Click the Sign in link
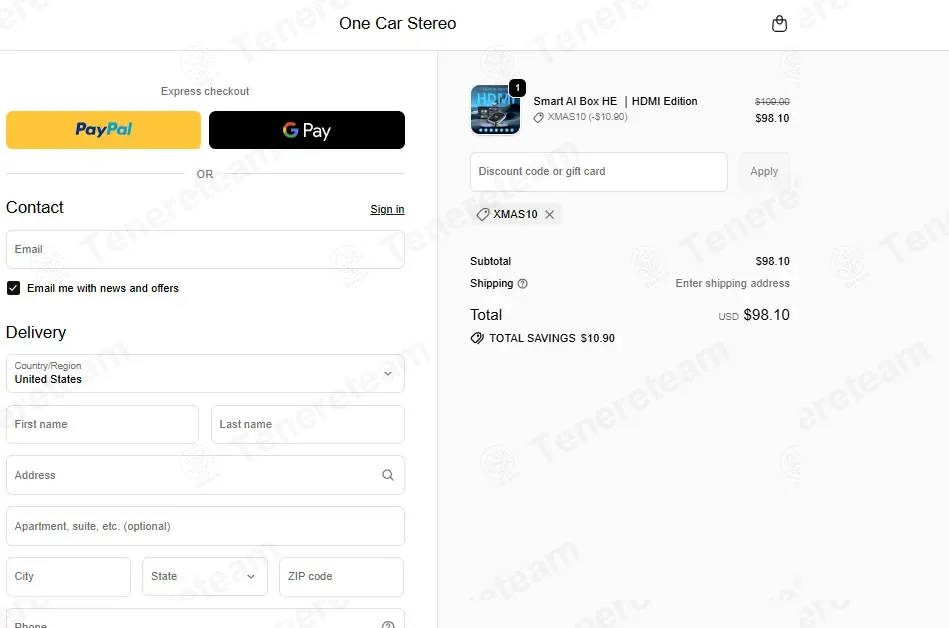This screenshot has height=628, width=949. pos(387,209)
